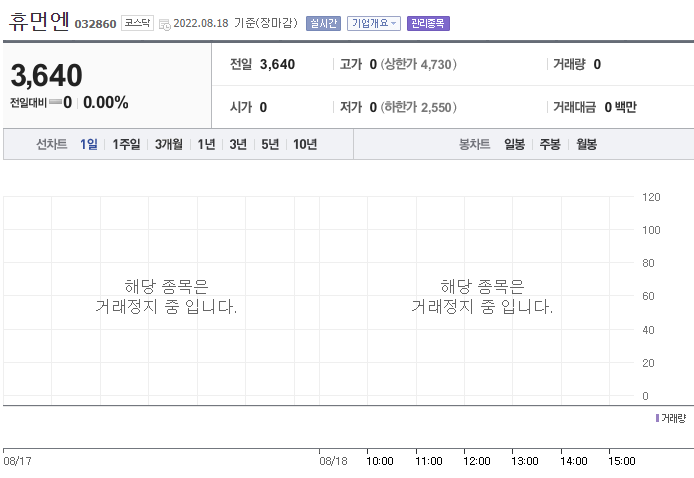Click the 코스닥 market label
694x478 pixels.
click(x=137, y=23)
